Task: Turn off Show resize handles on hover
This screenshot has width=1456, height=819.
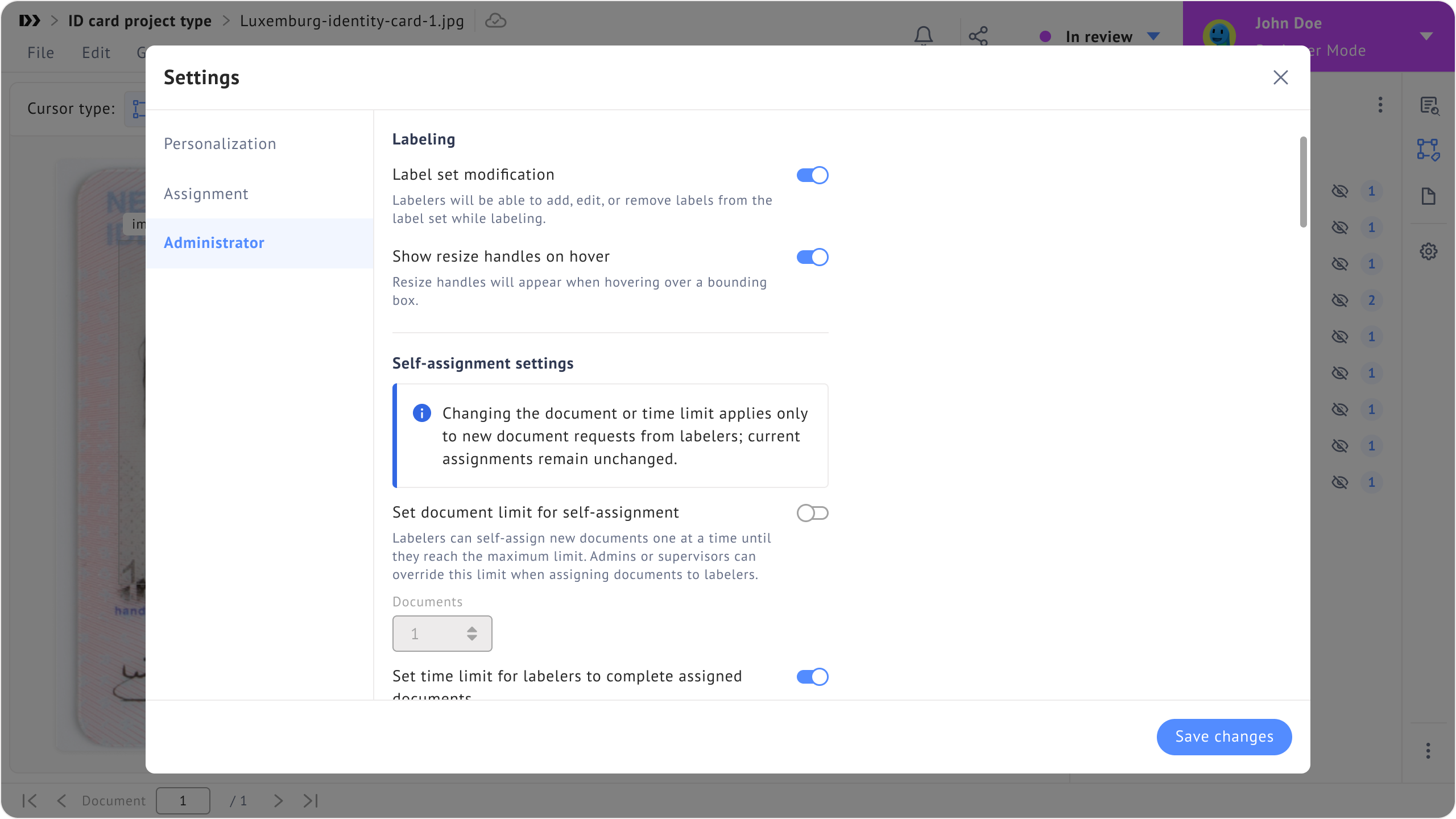Action: 812,257
